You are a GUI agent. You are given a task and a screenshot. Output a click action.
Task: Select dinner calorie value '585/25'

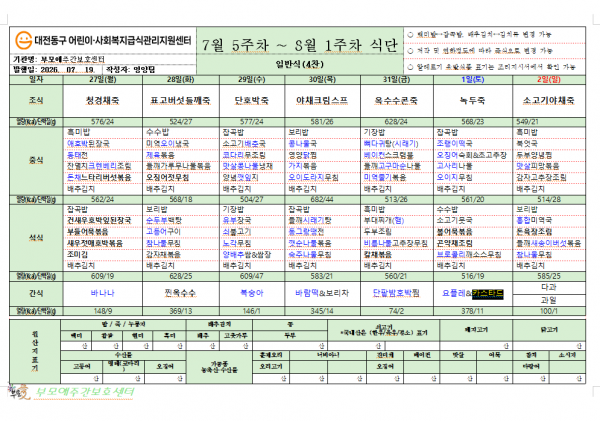549,276
